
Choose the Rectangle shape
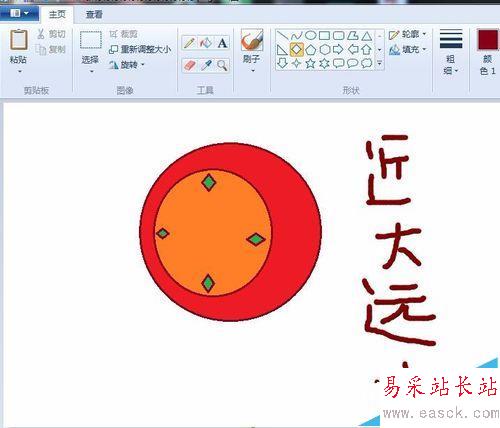(324, 35)
